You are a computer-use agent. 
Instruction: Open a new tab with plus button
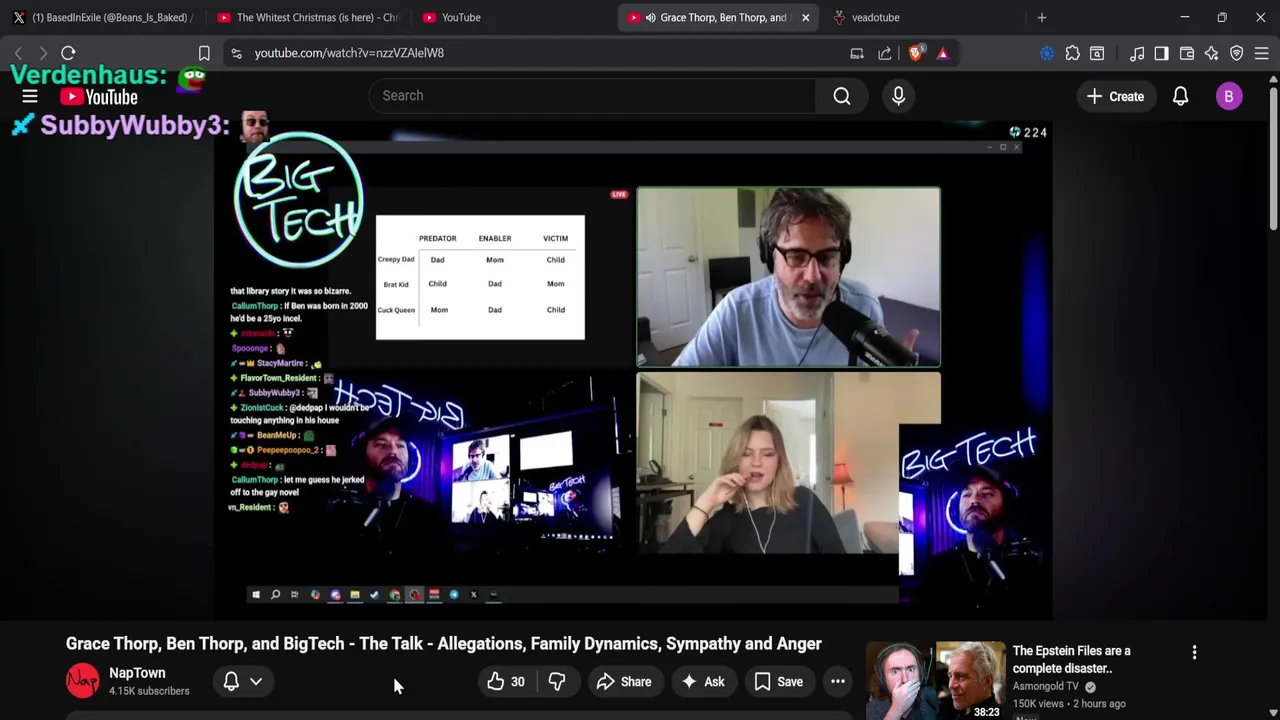click(1042, 17)
